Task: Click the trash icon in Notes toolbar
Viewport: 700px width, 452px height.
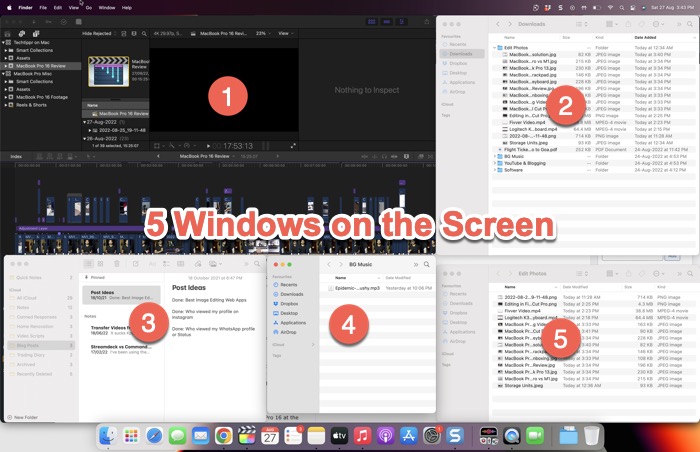Action: pos(117,264)
